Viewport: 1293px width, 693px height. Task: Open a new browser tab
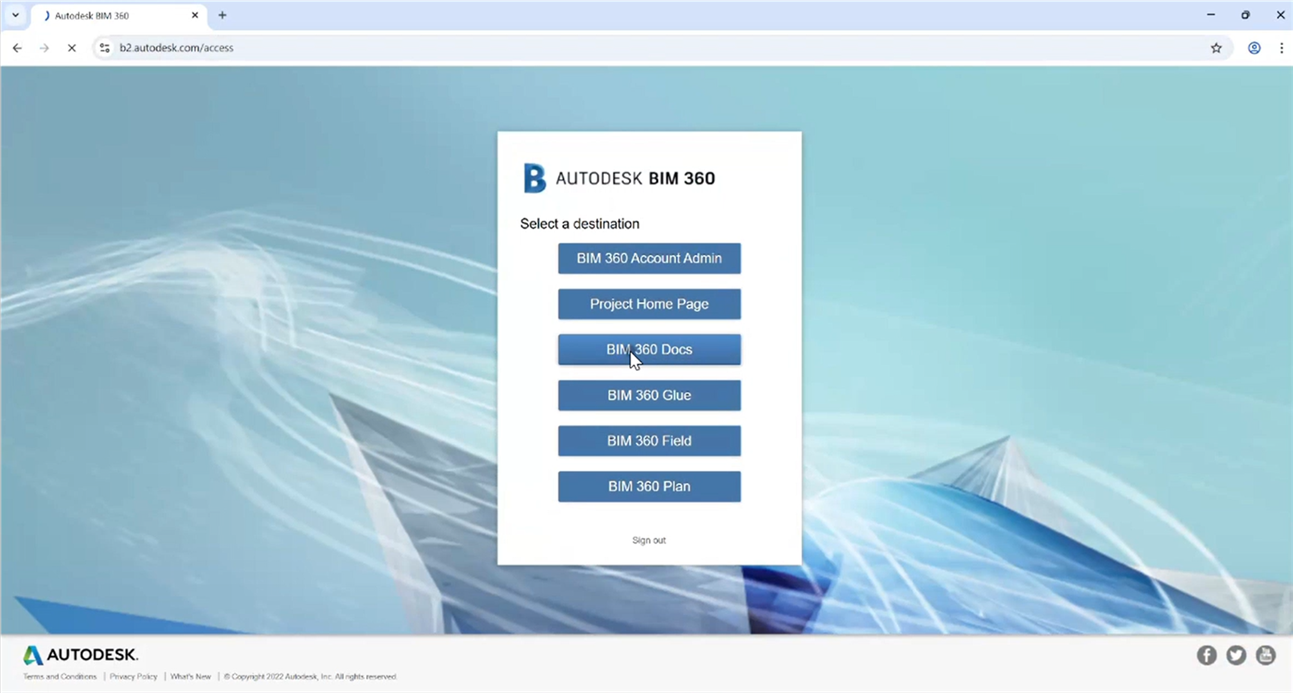tap(222, 15)
